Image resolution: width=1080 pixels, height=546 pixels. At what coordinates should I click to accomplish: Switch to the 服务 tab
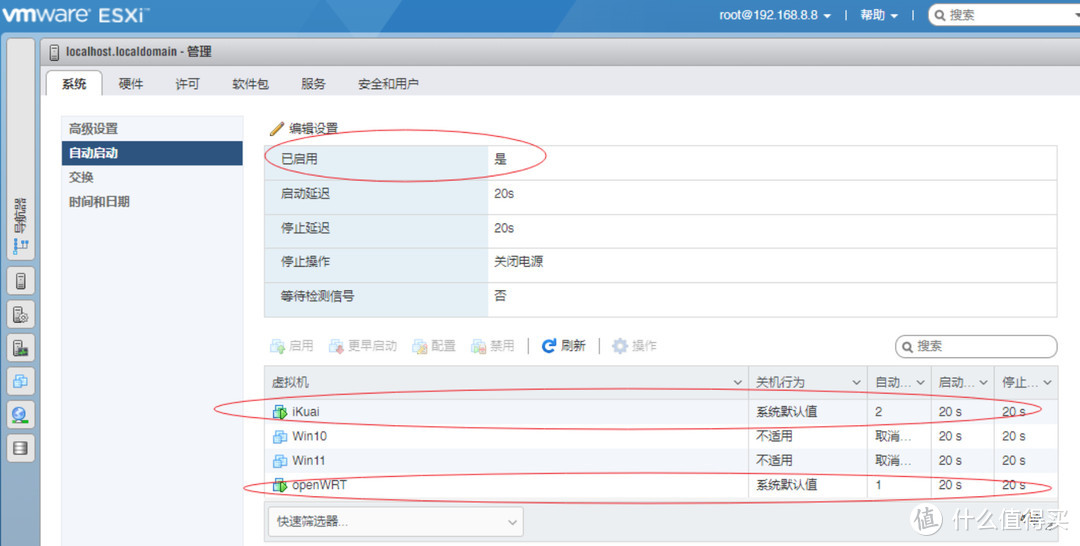click(313, 84)
